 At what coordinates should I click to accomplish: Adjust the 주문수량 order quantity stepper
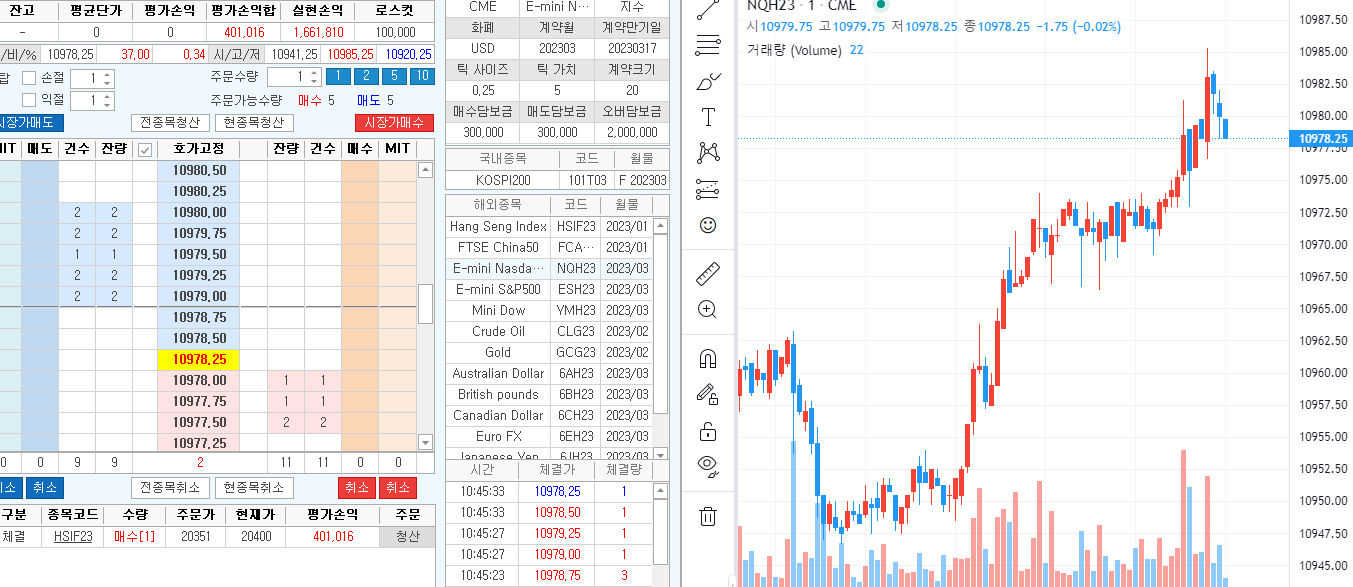(313, 77)
